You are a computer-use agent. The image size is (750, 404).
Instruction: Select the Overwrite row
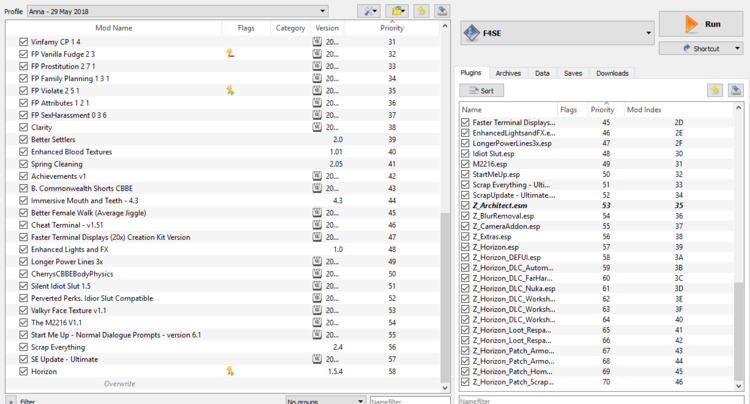[x=223, y=383]
